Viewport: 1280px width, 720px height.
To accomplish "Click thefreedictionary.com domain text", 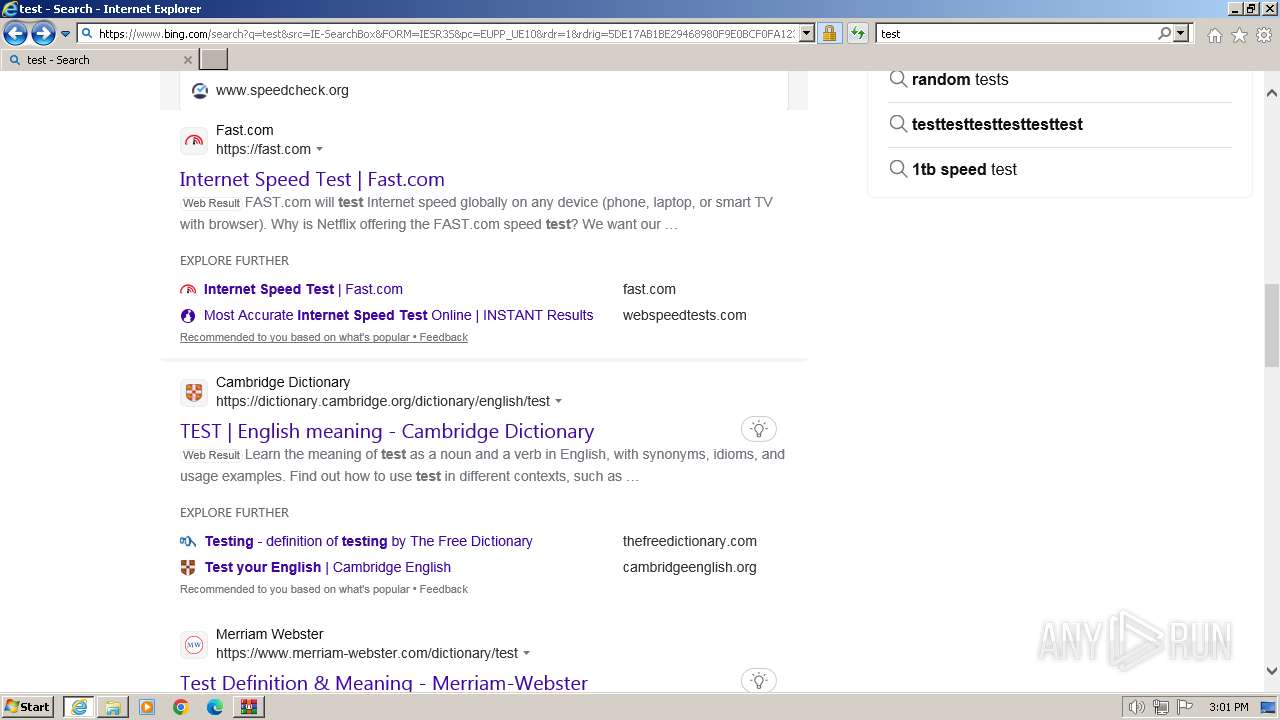I will [690, 541].
